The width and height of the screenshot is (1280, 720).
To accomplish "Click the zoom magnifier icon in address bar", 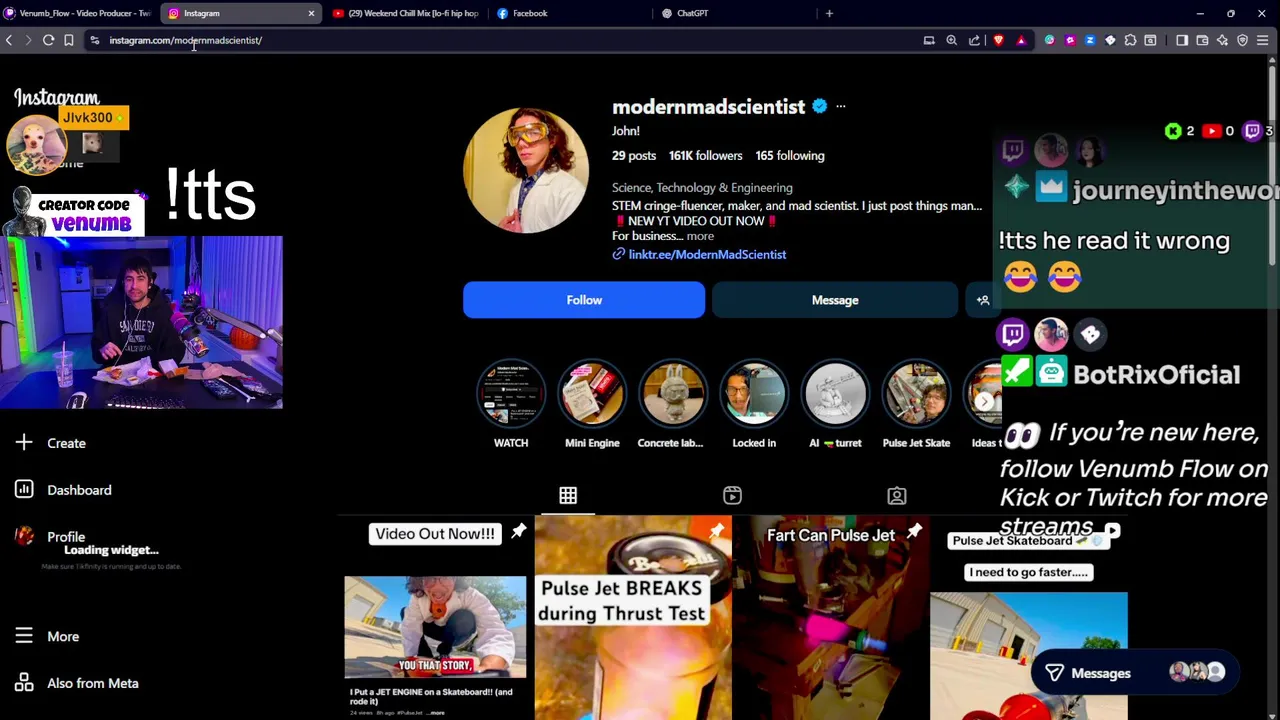I will coord(951,40).
